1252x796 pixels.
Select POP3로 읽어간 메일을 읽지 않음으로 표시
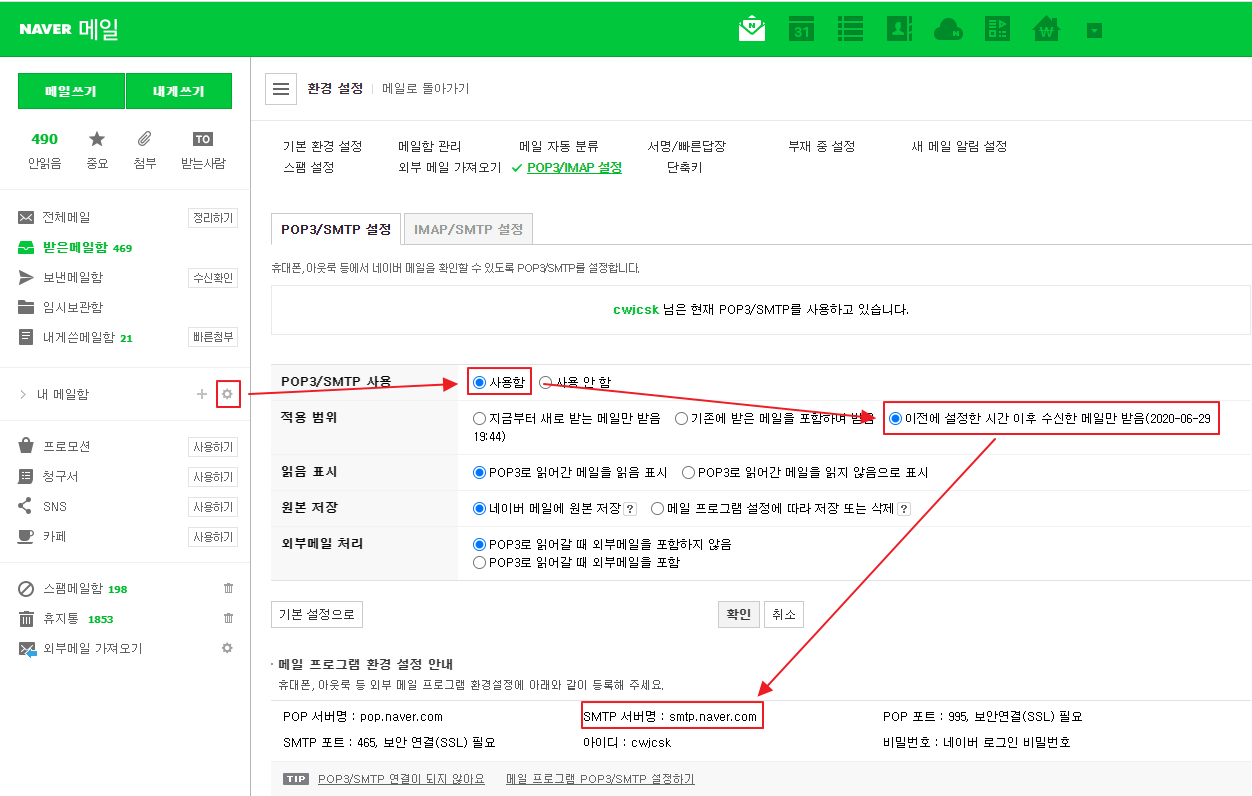[688, 472]
